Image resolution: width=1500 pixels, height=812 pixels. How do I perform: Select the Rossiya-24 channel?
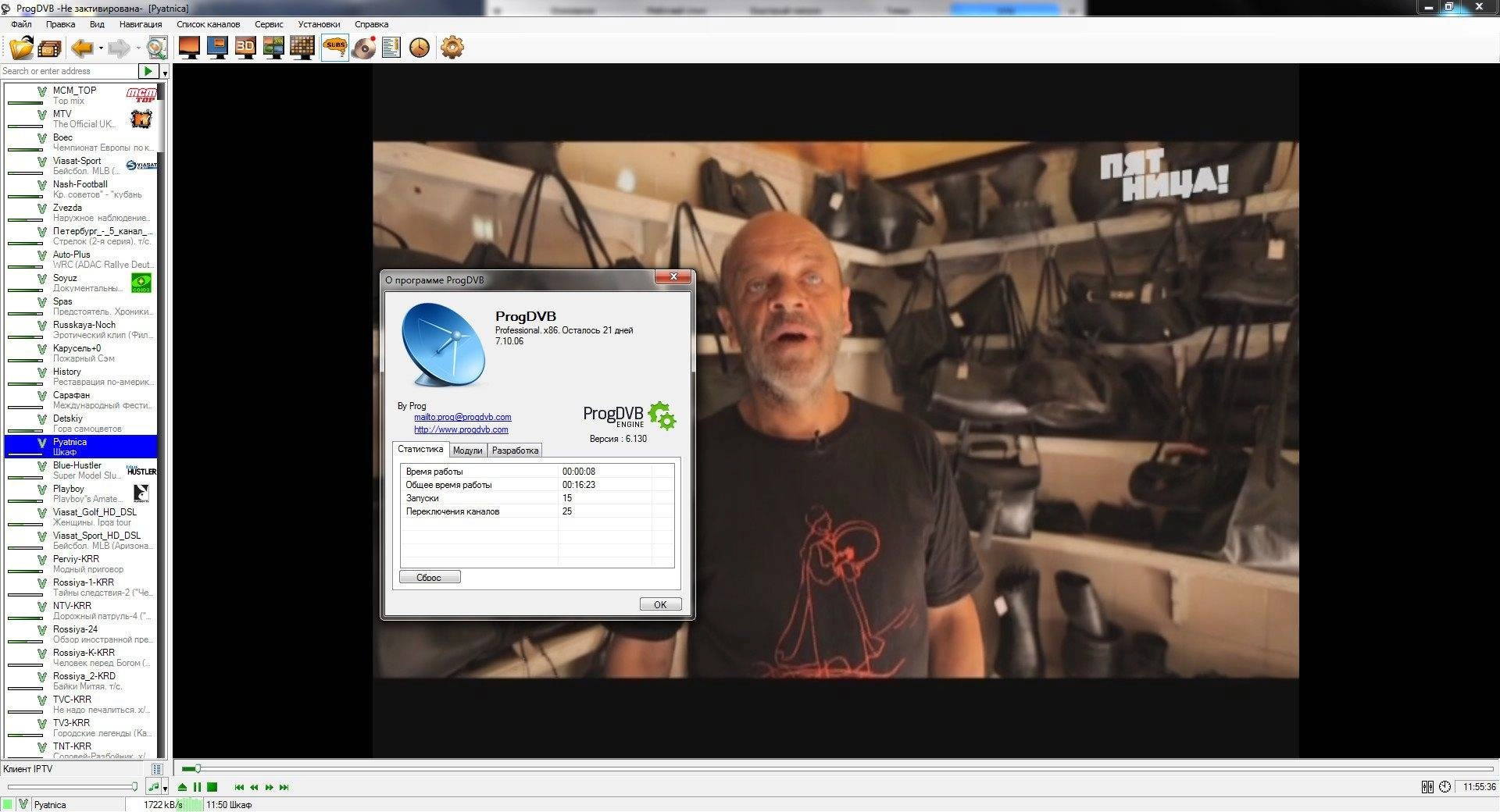pos(81,634)
